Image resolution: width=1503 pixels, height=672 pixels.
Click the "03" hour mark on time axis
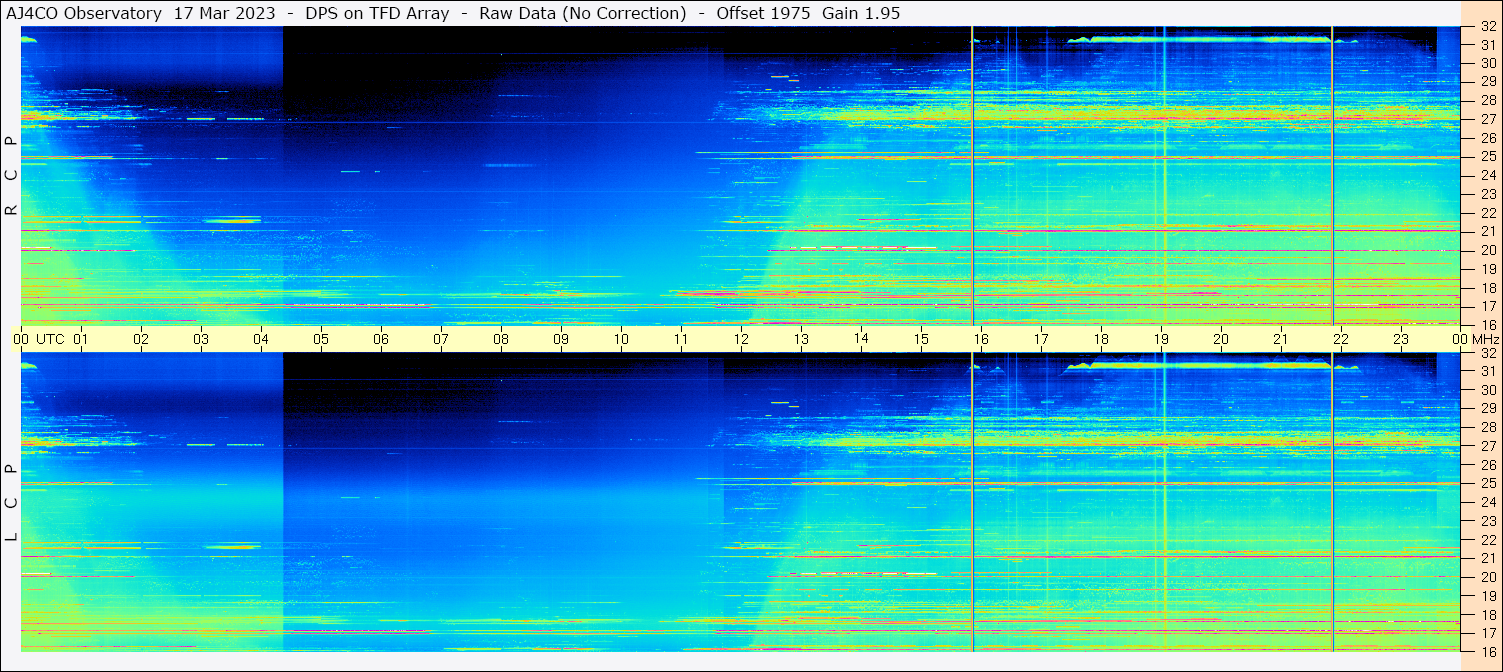pos(201,339)
